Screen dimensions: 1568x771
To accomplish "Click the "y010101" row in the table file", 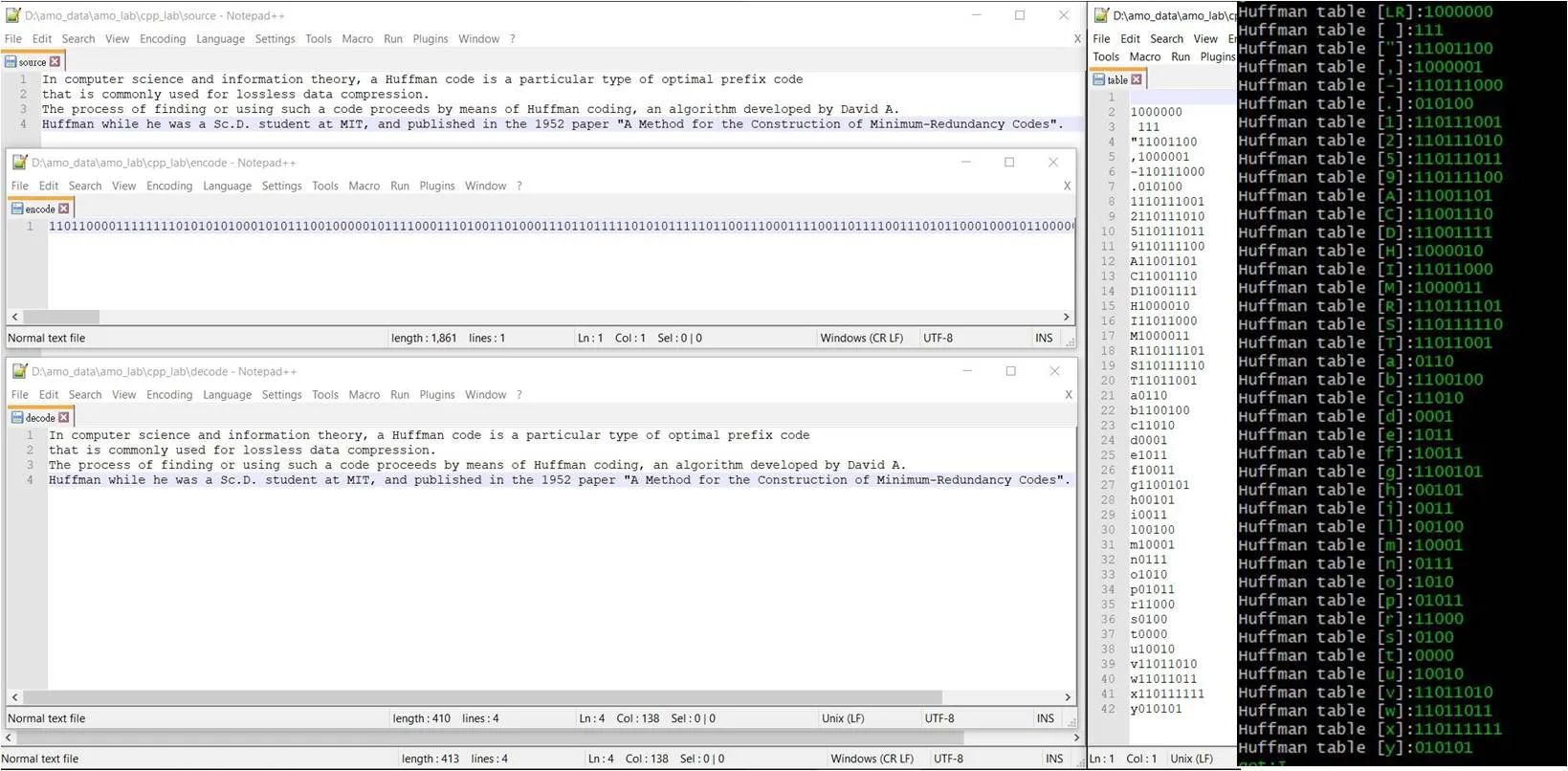I will coord(1156,710).
